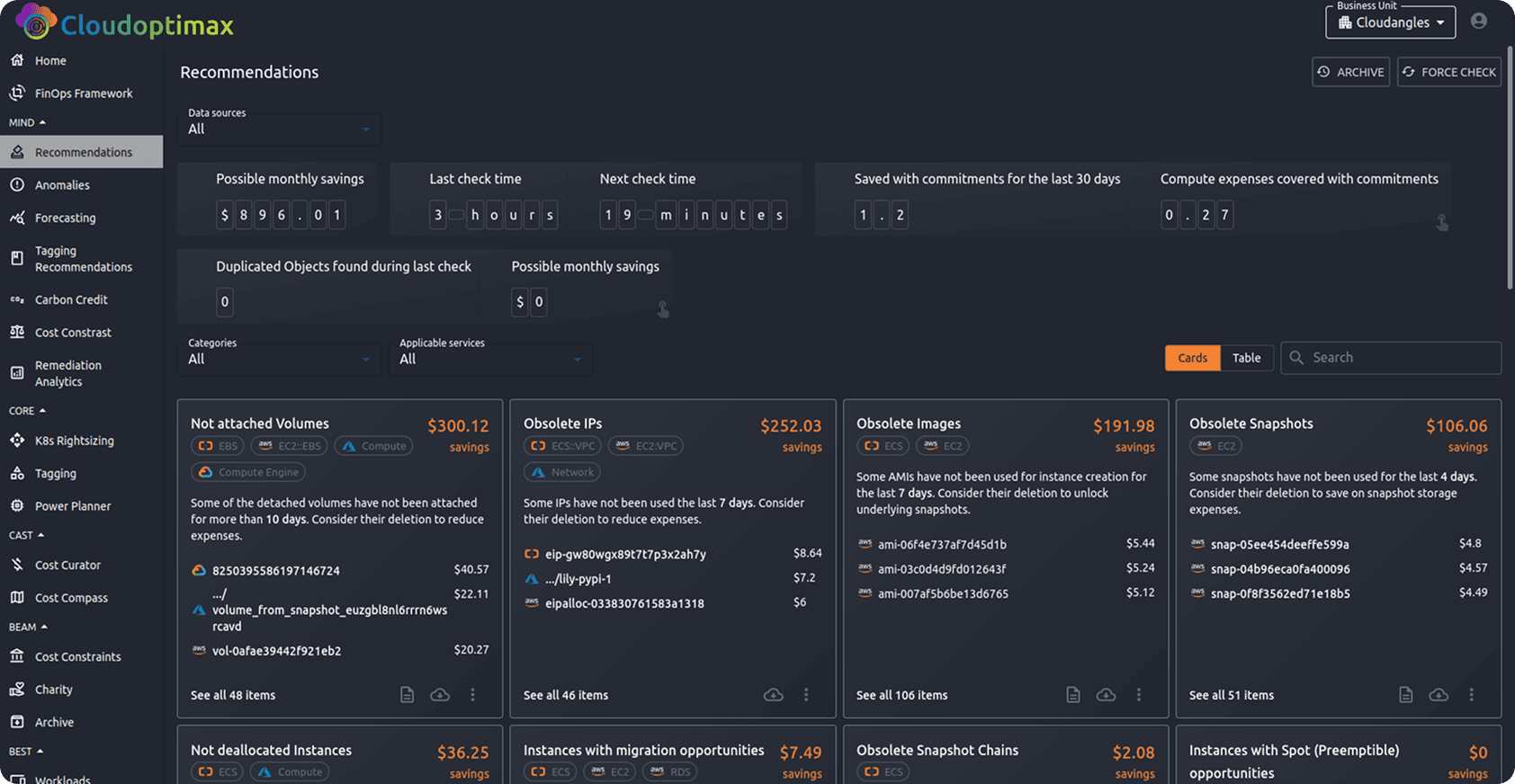Screen dimensions: 1515x784
Task: Open the Business Unit Cloudangles dropdown
Action: [1390, 22]
